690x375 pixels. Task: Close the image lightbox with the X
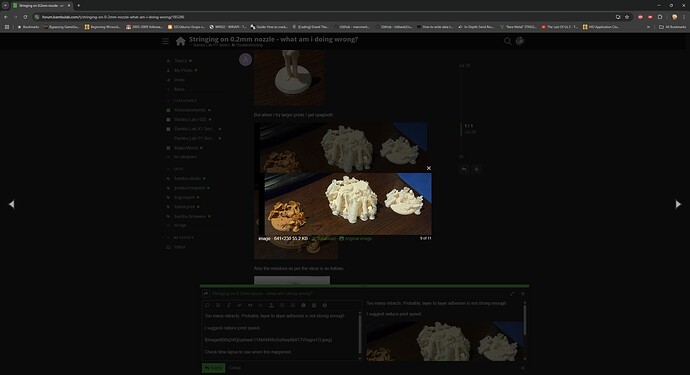tap(429, 168)
